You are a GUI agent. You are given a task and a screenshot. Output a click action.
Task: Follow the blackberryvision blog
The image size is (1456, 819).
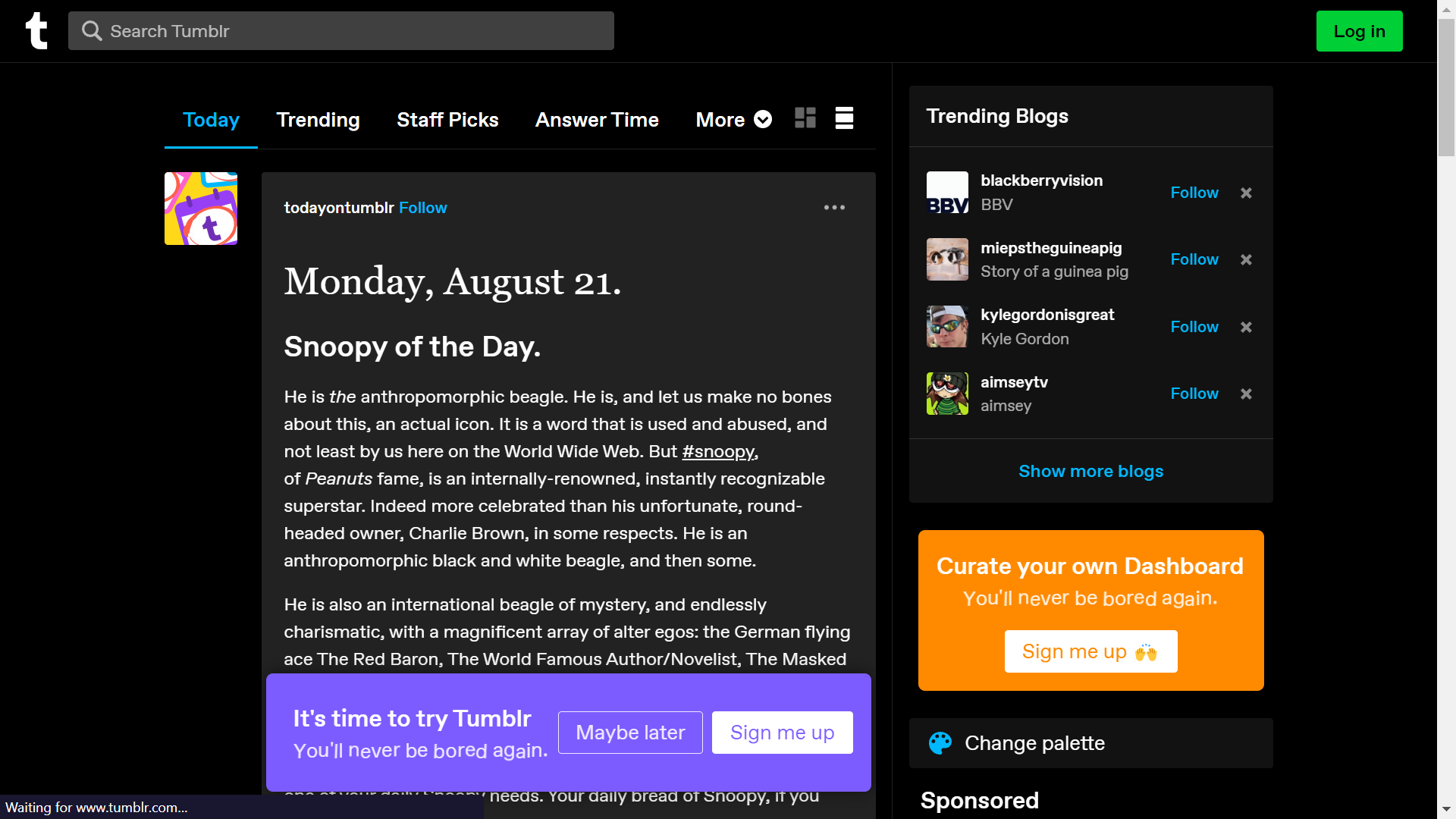pos(1194,193)
